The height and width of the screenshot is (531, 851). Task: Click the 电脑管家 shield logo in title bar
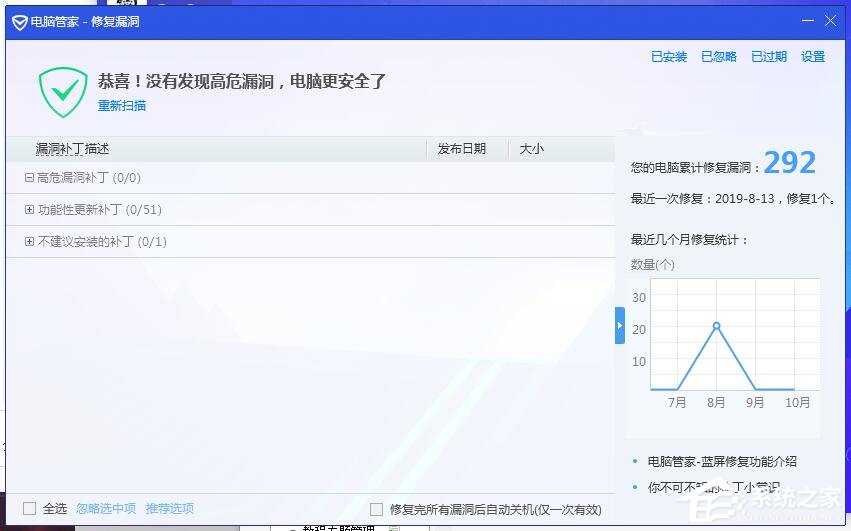[x=20, y=22]
